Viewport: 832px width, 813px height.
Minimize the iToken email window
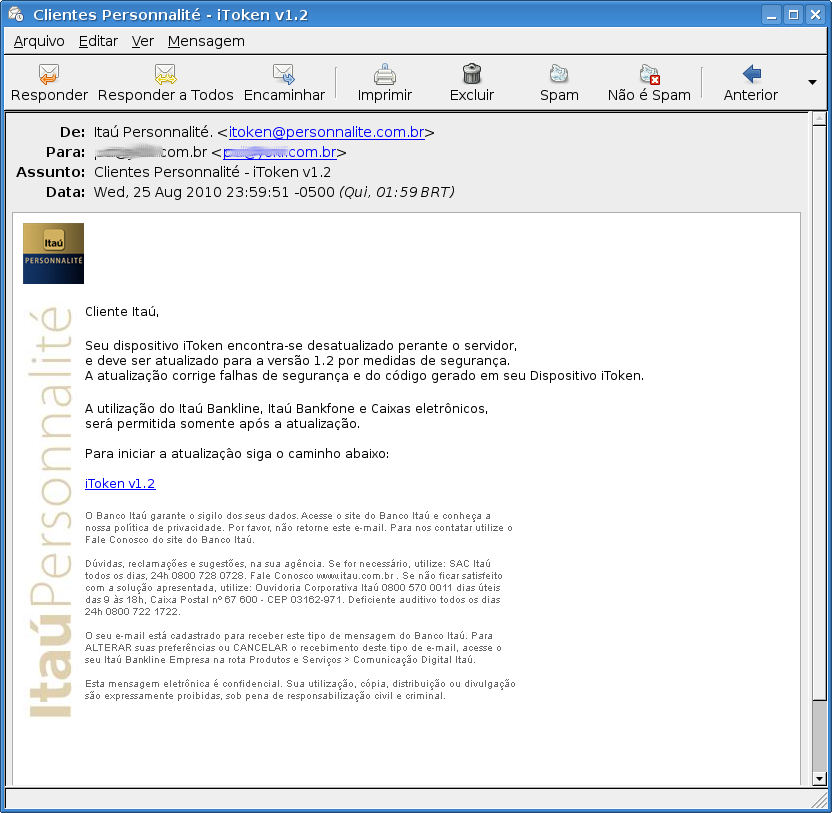click(771, 14)
